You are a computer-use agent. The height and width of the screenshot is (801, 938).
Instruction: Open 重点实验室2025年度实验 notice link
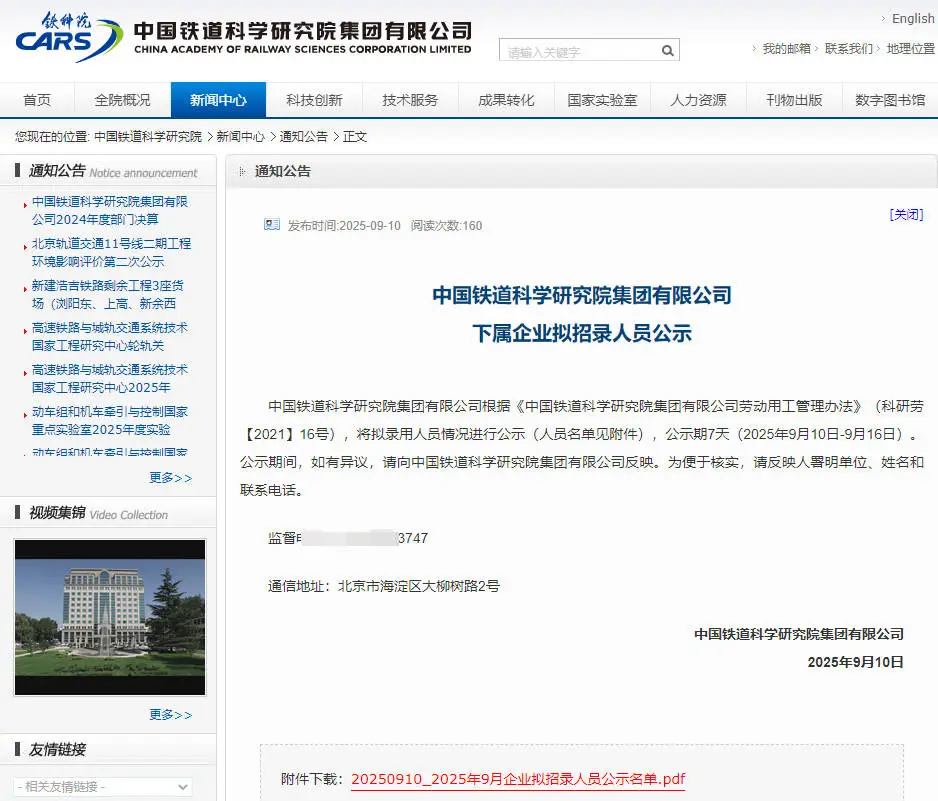[x=110, y=420]
